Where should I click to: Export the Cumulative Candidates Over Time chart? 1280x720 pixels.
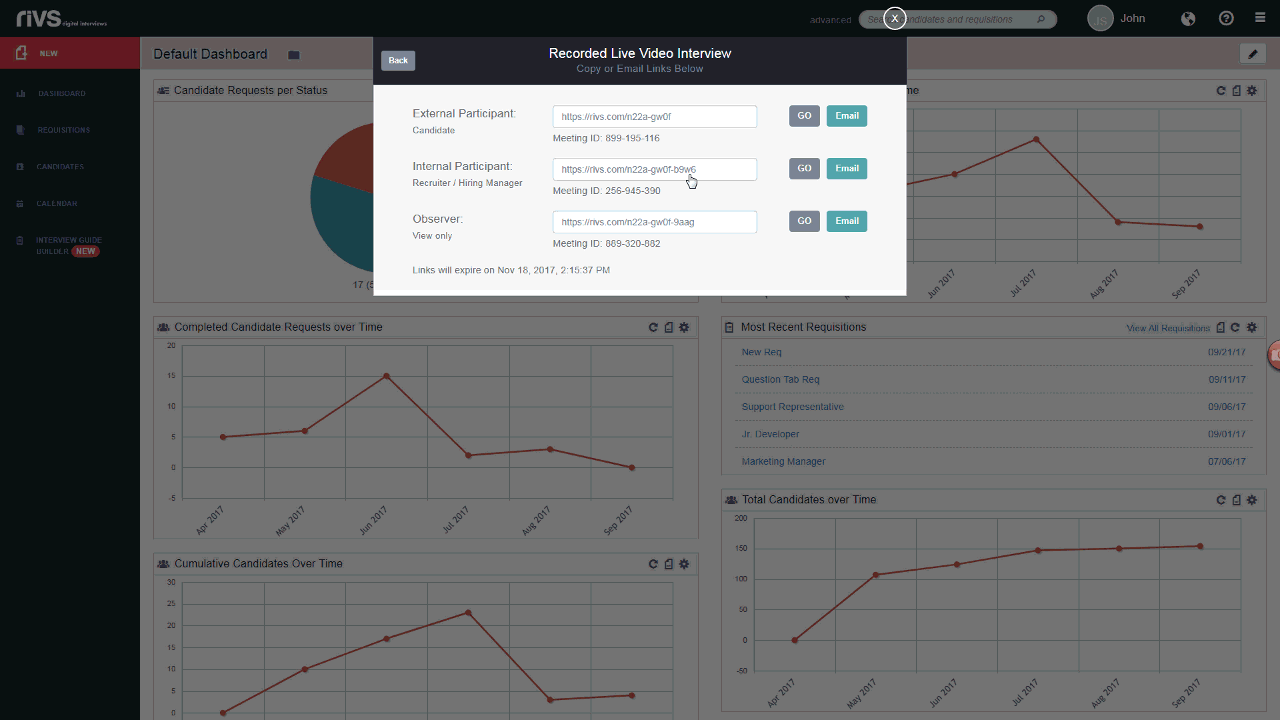(x=669, y=564)
